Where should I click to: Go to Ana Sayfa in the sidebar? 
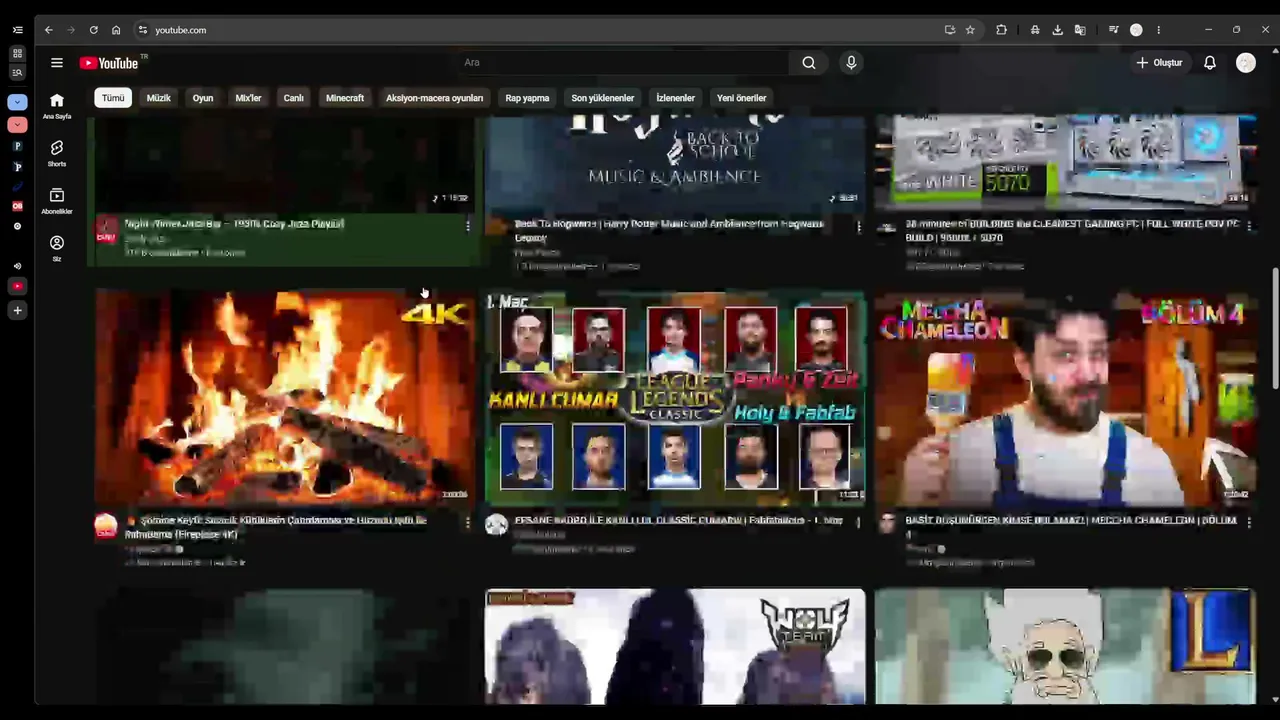[x=57, y=105]
